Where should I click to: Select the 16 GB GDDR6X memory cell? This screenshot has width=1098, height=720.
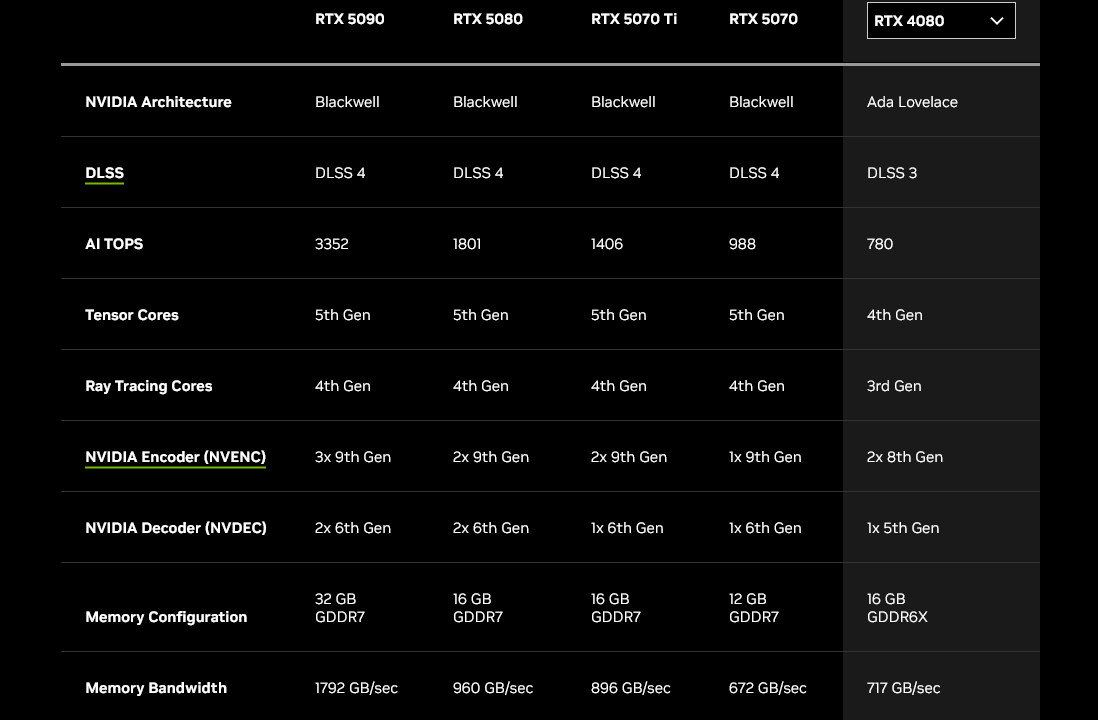point(897,608)
